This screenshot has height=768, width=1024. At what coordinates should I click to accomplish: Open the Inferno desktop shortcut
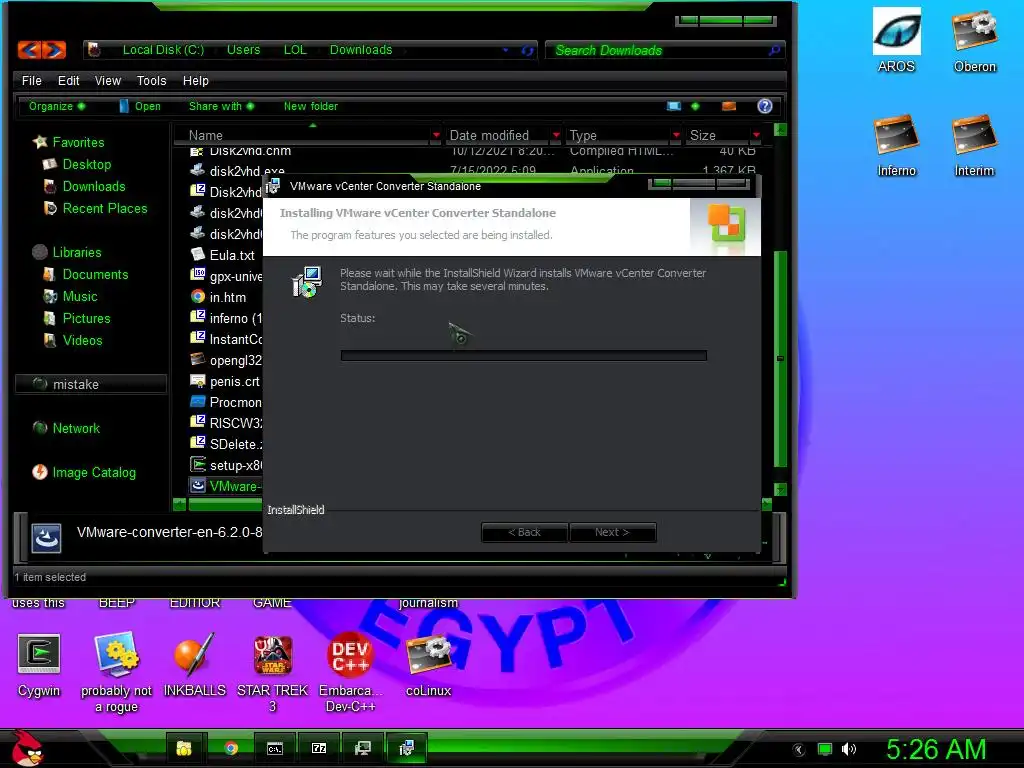tap(897, 145)
